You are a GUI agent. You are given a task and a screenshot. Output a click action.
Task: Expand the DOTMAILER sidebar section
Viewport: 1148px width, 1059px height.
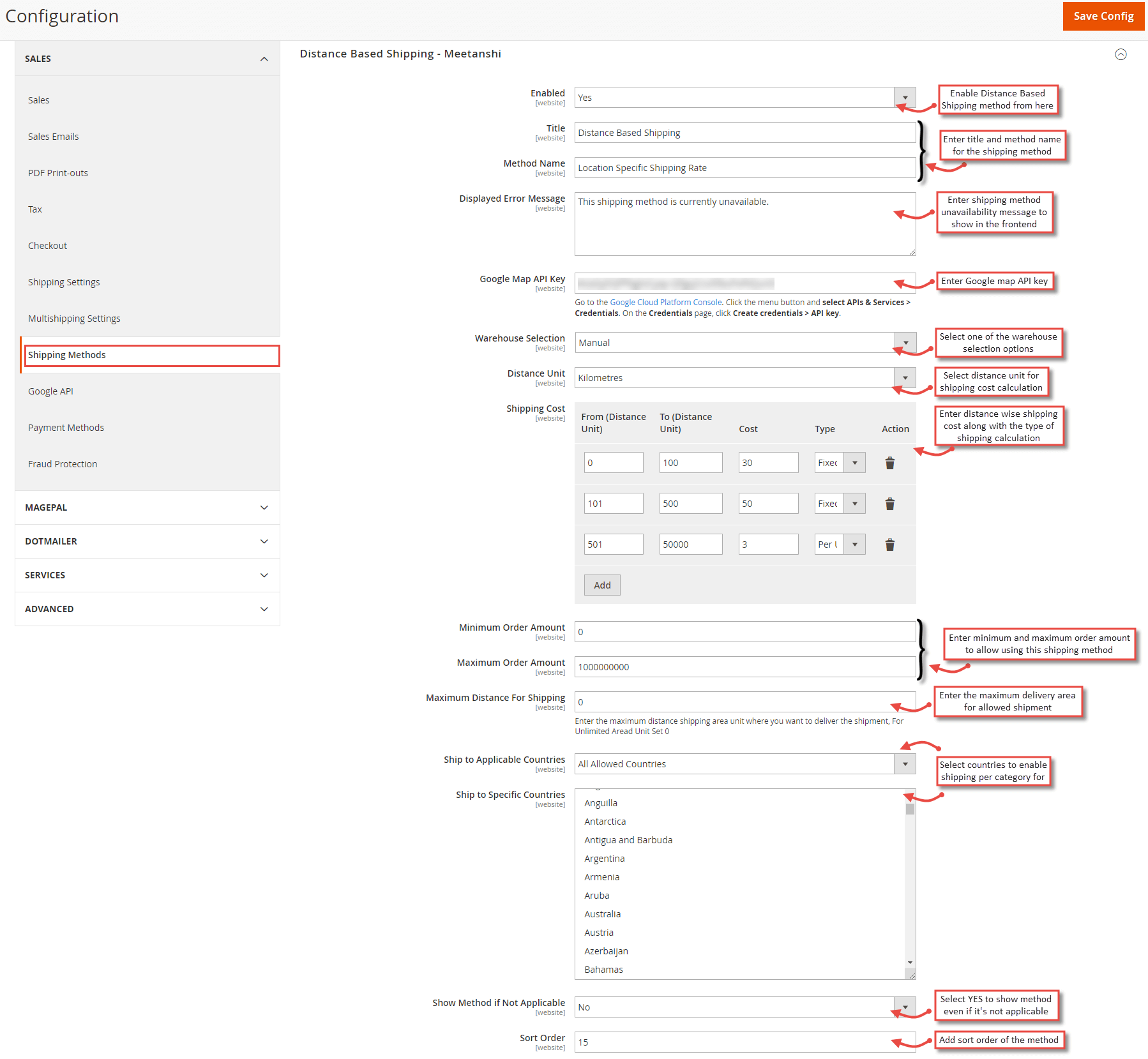pos(147,541)
